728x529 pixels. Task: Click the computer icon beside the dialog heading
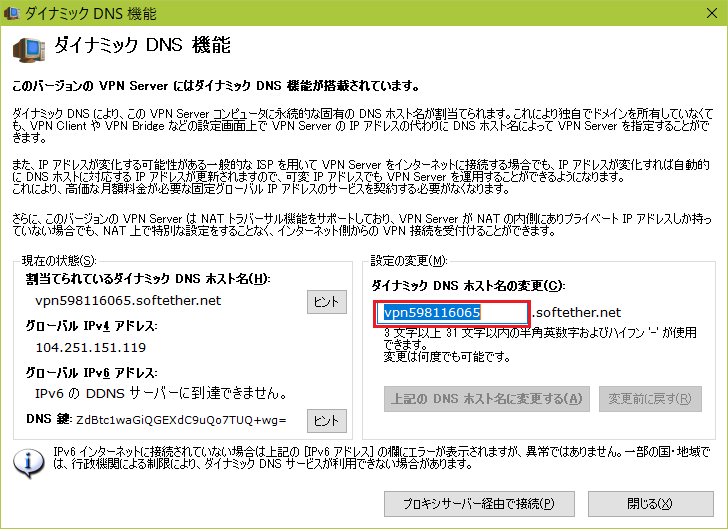pos(29,49)
